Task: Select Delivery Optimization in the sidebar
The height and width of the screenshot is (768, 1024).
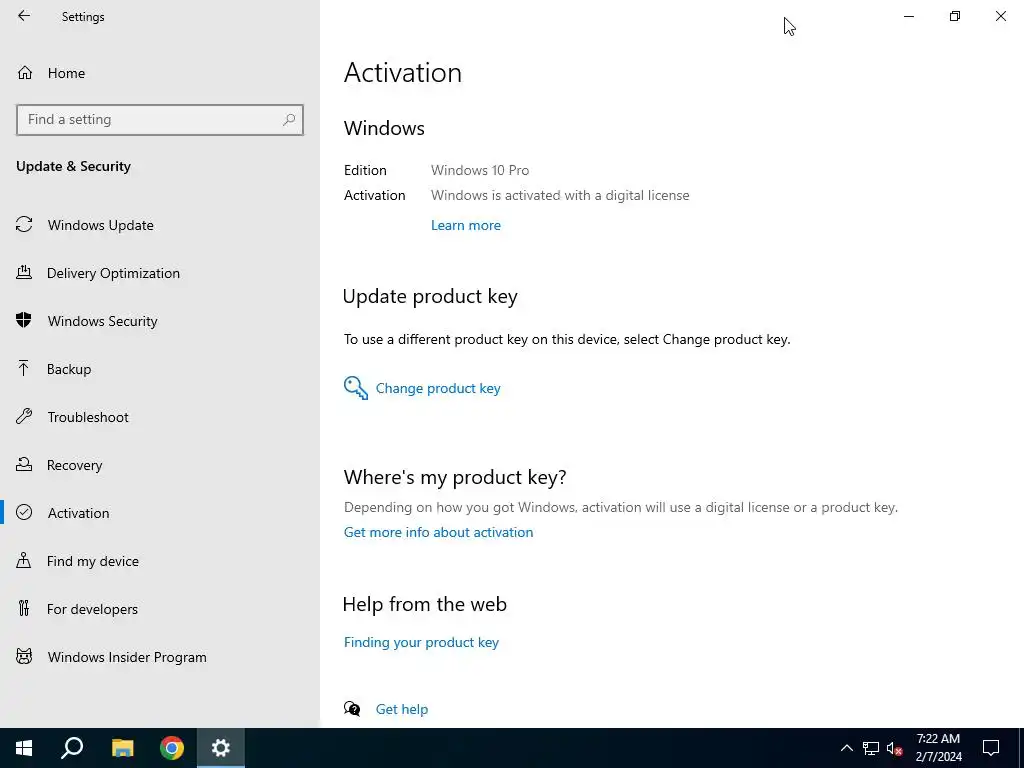Action: click(x=113, y=273)
